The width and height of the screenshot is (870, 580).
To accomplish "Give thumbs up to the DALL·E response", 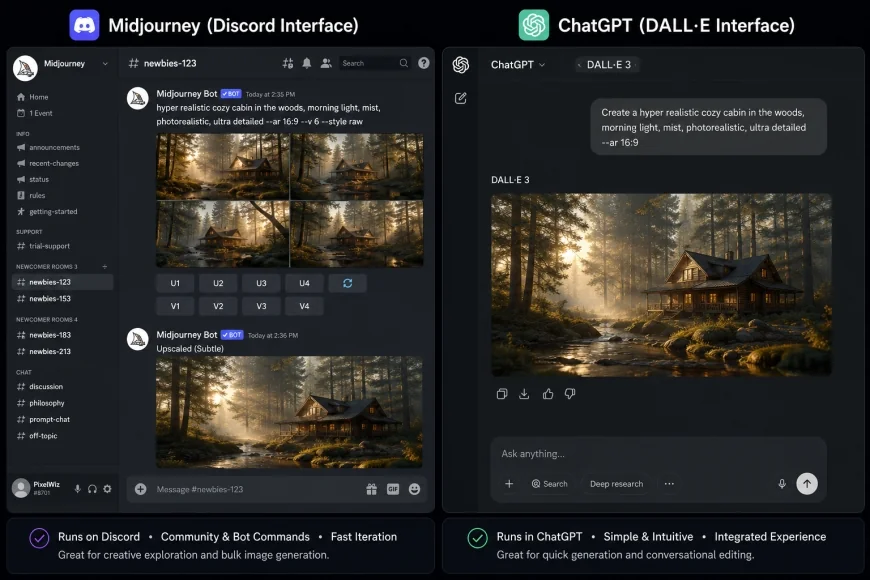I will (x=548, y=394).
